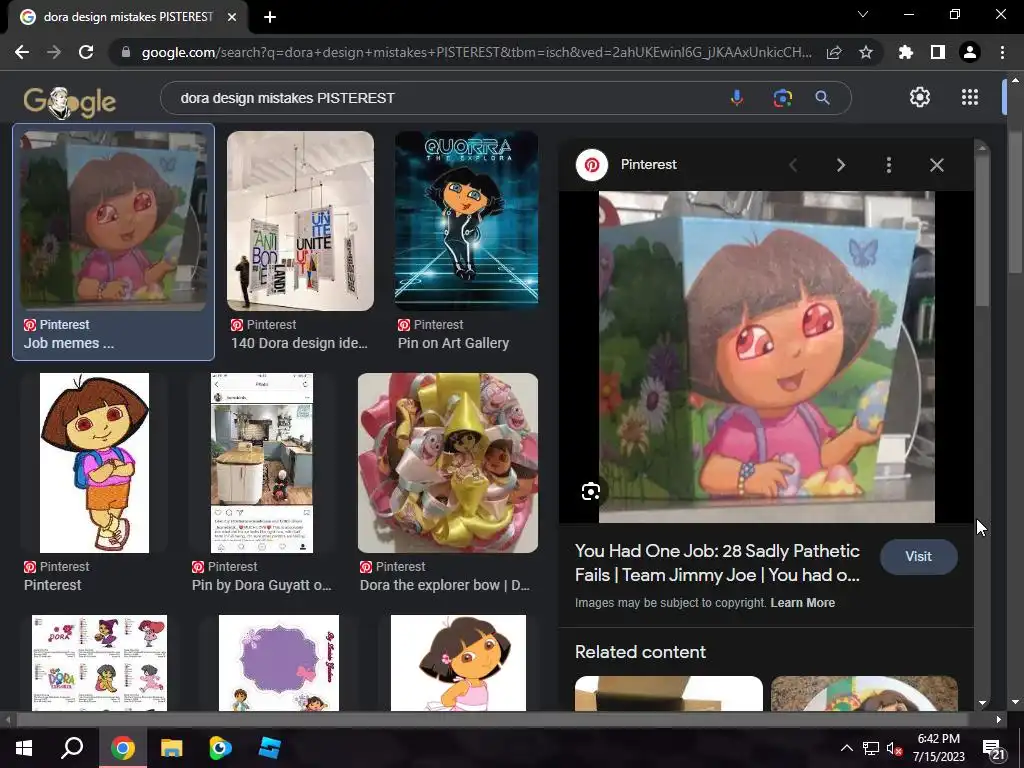Click the search box text field

click(x=444, y=98)
